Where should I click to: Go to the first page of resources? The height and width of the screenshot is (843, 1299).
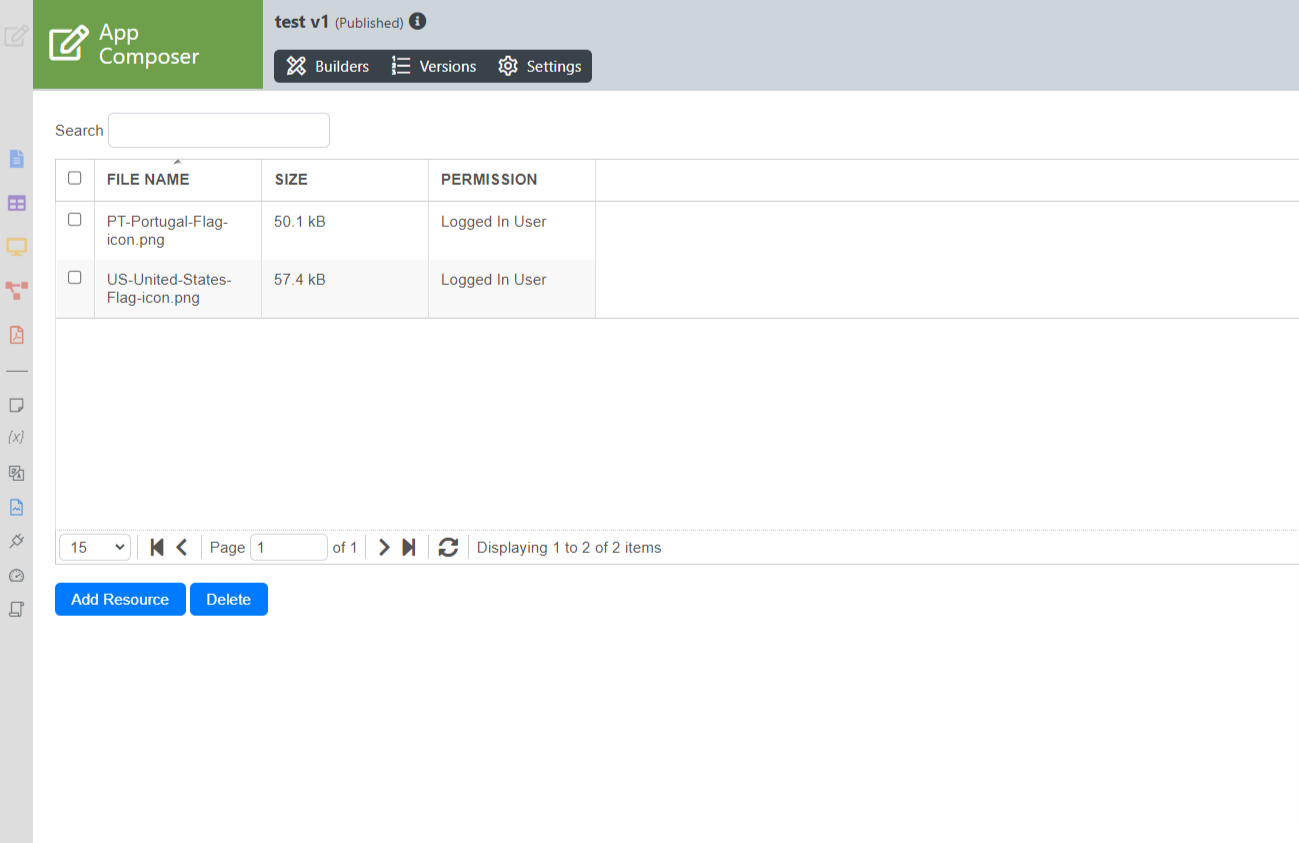[157, 547]
